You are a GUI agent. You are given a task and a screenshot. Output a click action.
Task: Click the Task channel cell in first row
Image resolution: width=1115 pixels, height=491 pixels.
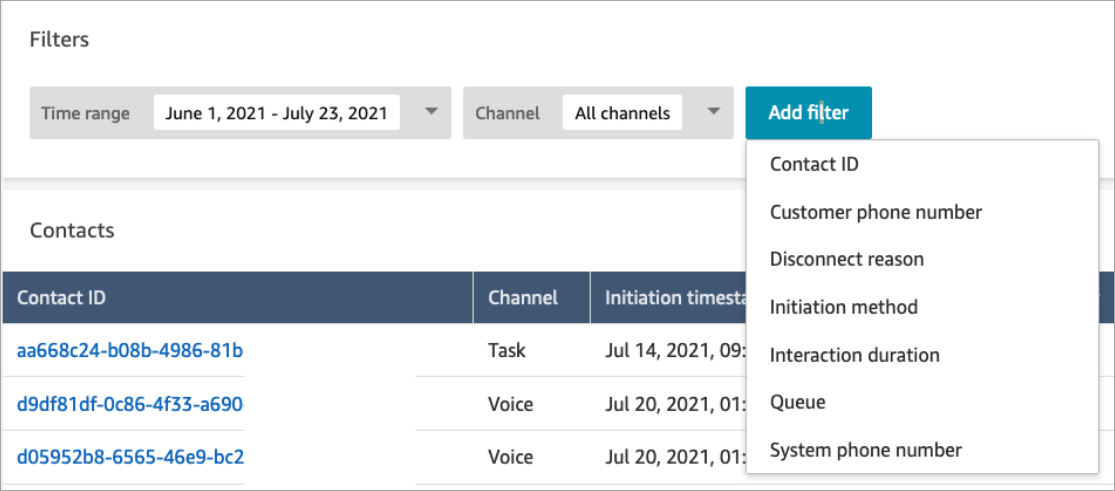point(506,350)
